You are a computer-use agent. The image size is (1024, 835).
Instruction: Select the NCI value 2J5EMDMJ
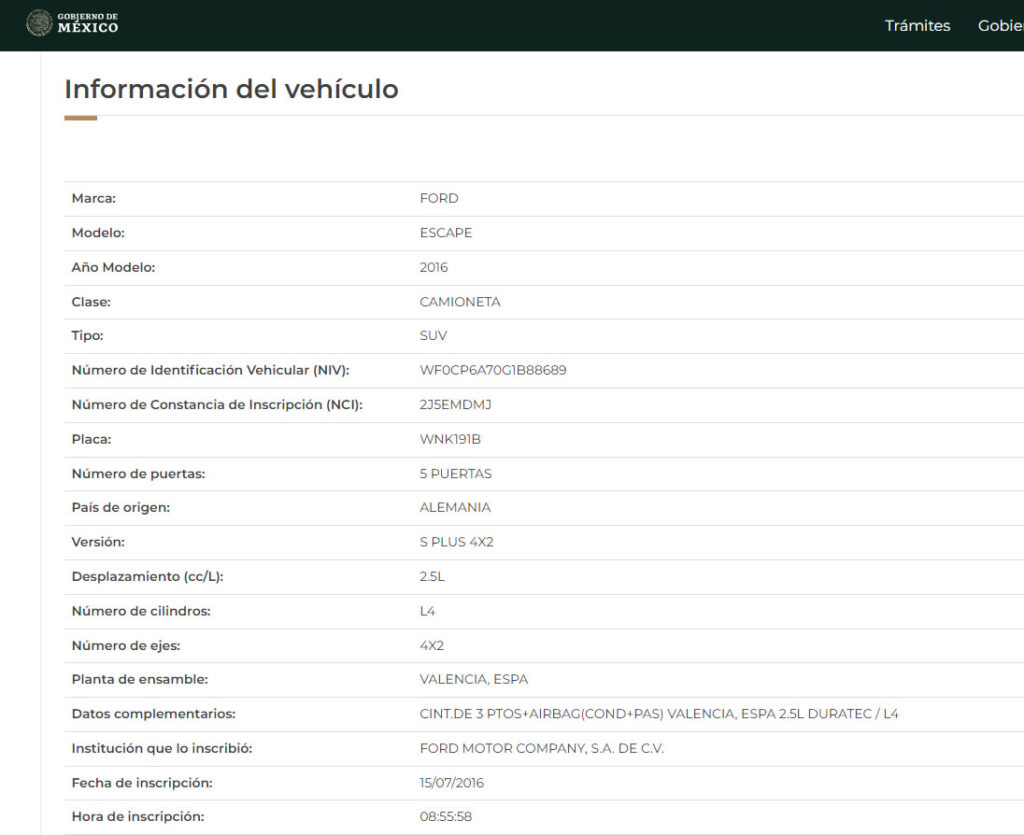455,405
